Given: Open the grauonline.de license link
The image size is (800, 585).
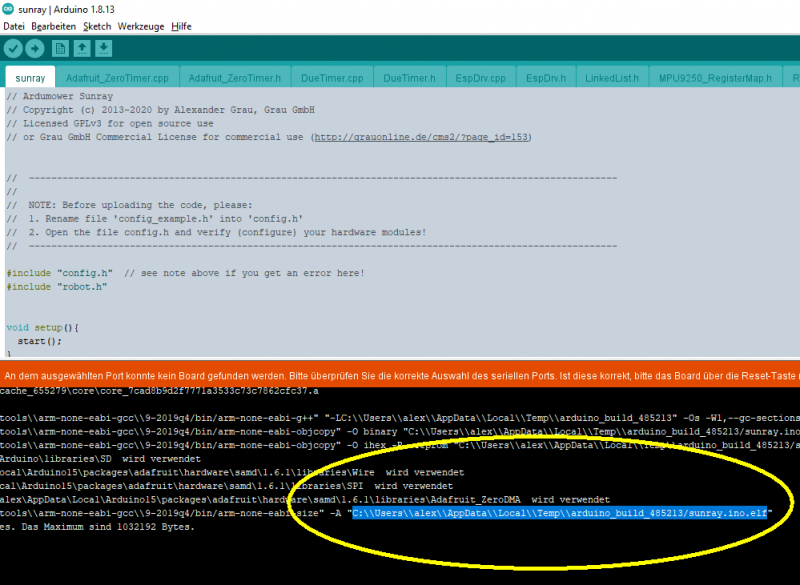Looking at the screenshot, I should (x=421, y=137).
